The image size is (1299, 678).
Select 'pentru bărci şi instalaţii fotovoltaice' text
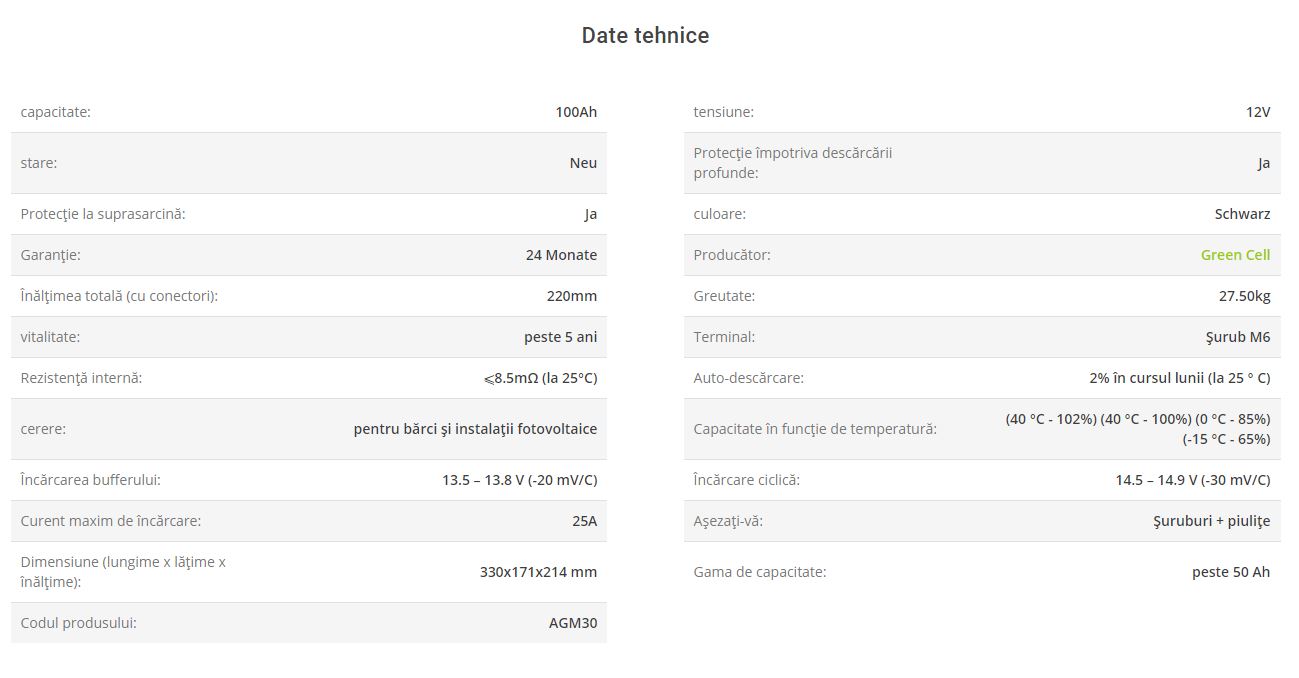pos(475,429)
